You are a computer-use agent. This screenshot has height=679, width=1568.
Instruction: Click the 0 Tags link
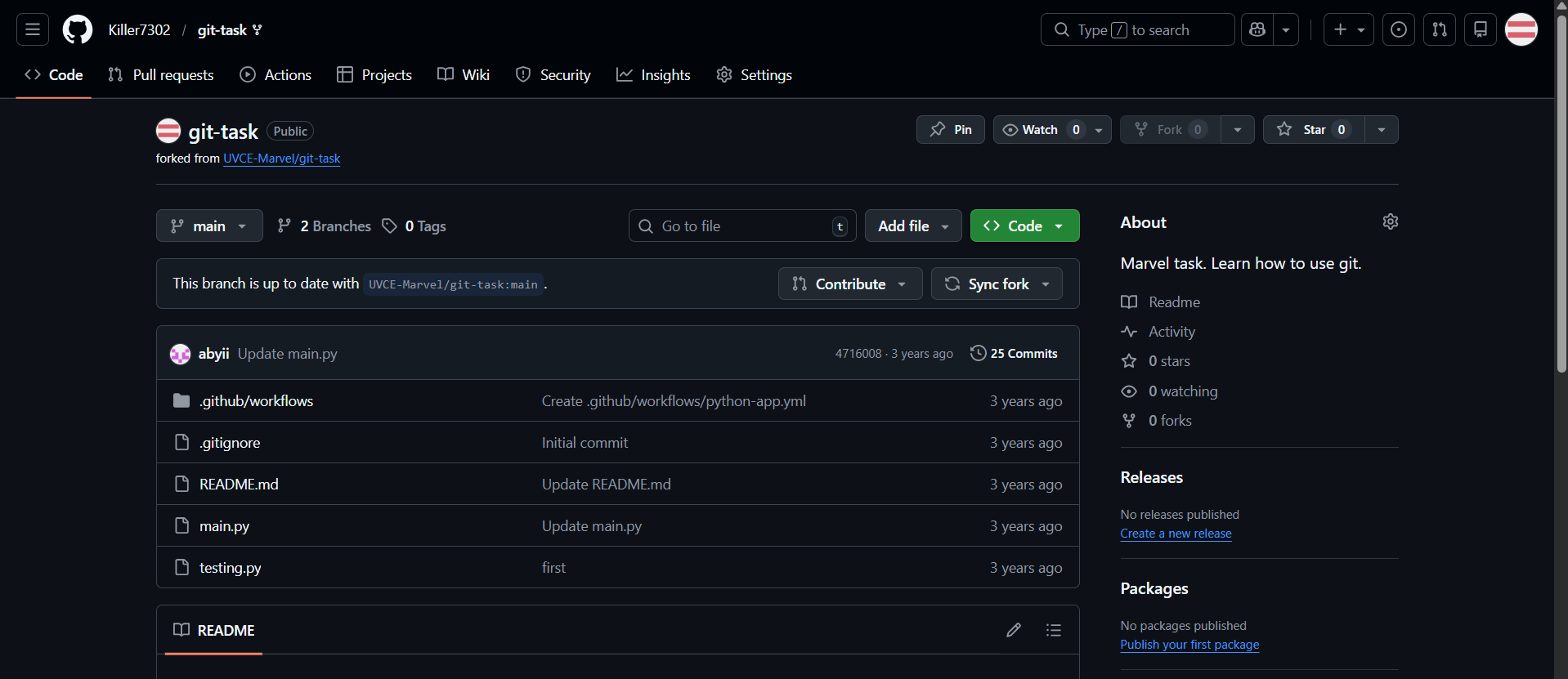point(414,226)
